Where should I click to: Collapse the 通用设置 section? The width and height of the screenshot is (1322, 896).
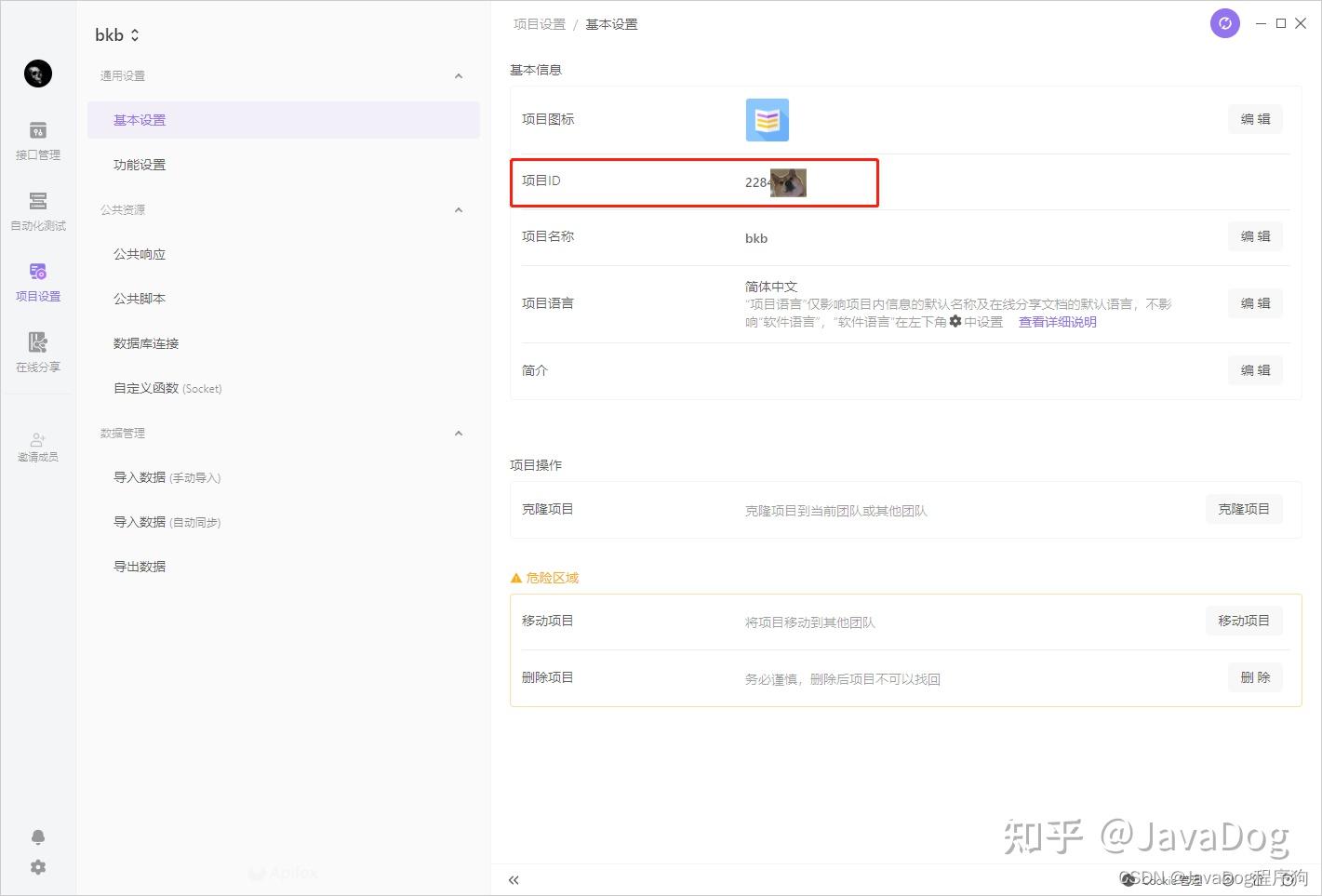(x=458, y=75)
